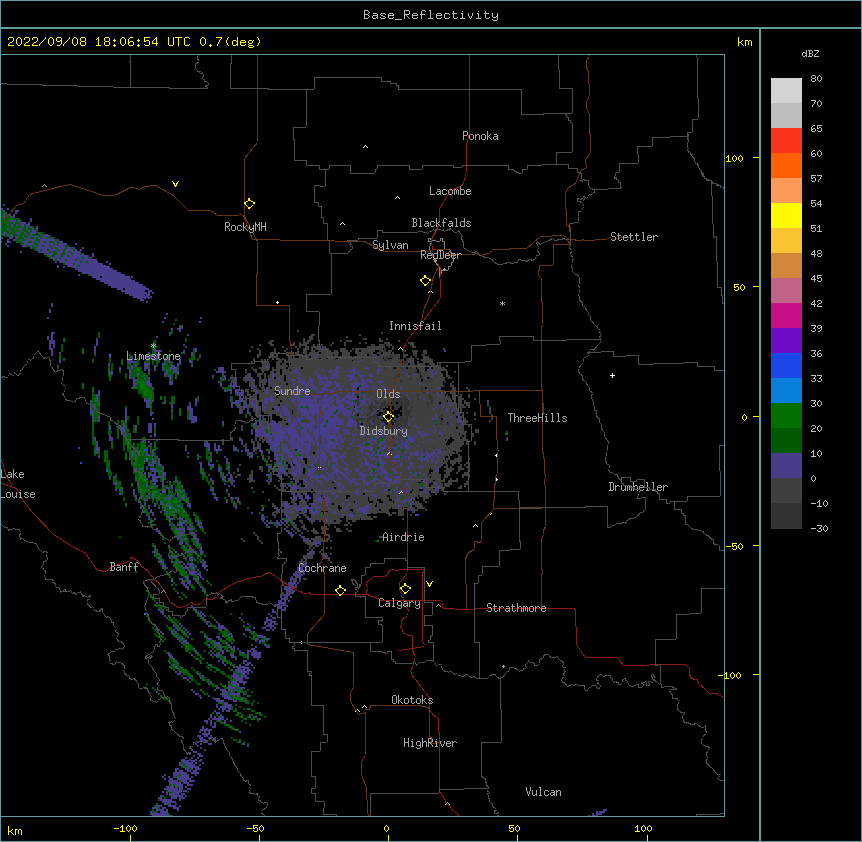Click the Banff town label
Image resolution: width=862 pixels, height=842 pixels.
124,567
